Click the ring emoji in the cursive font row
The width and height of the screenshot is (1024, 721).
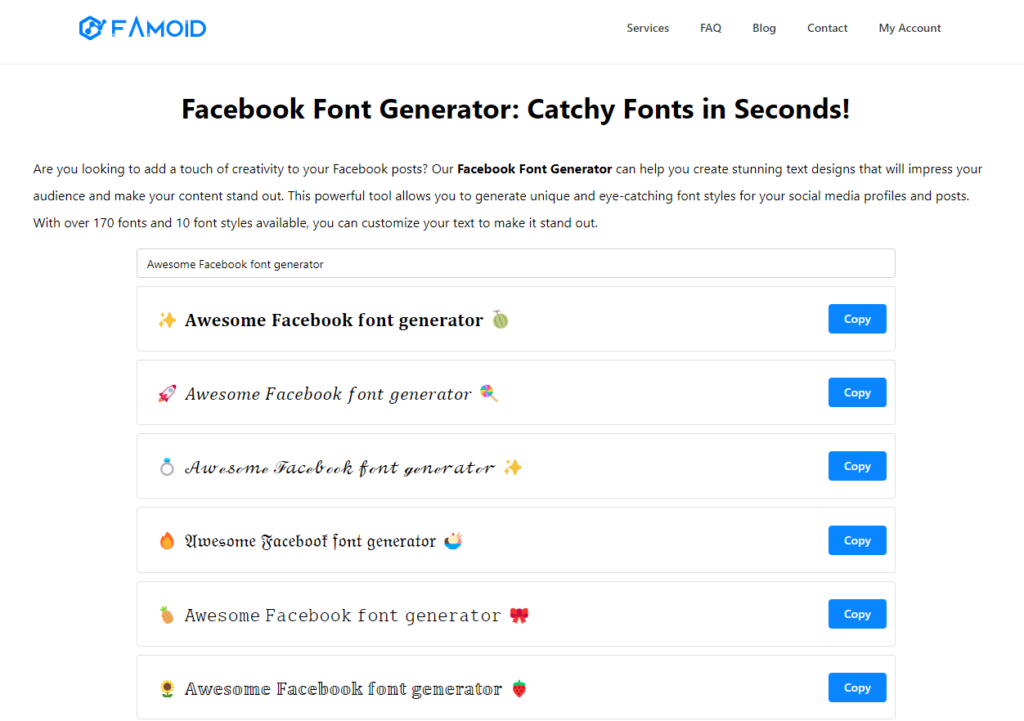coord(168,465)
